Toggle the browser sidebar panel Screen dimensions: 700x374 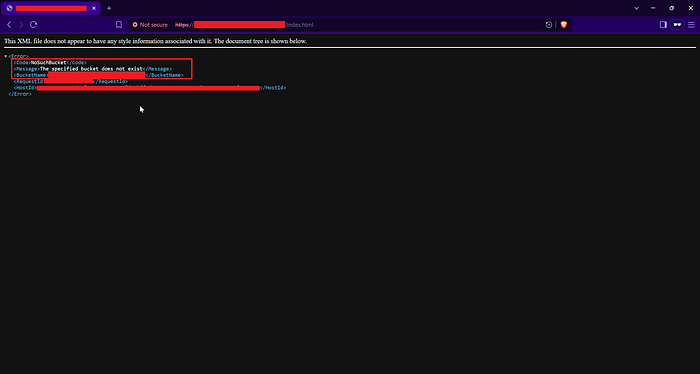point(663,25)
